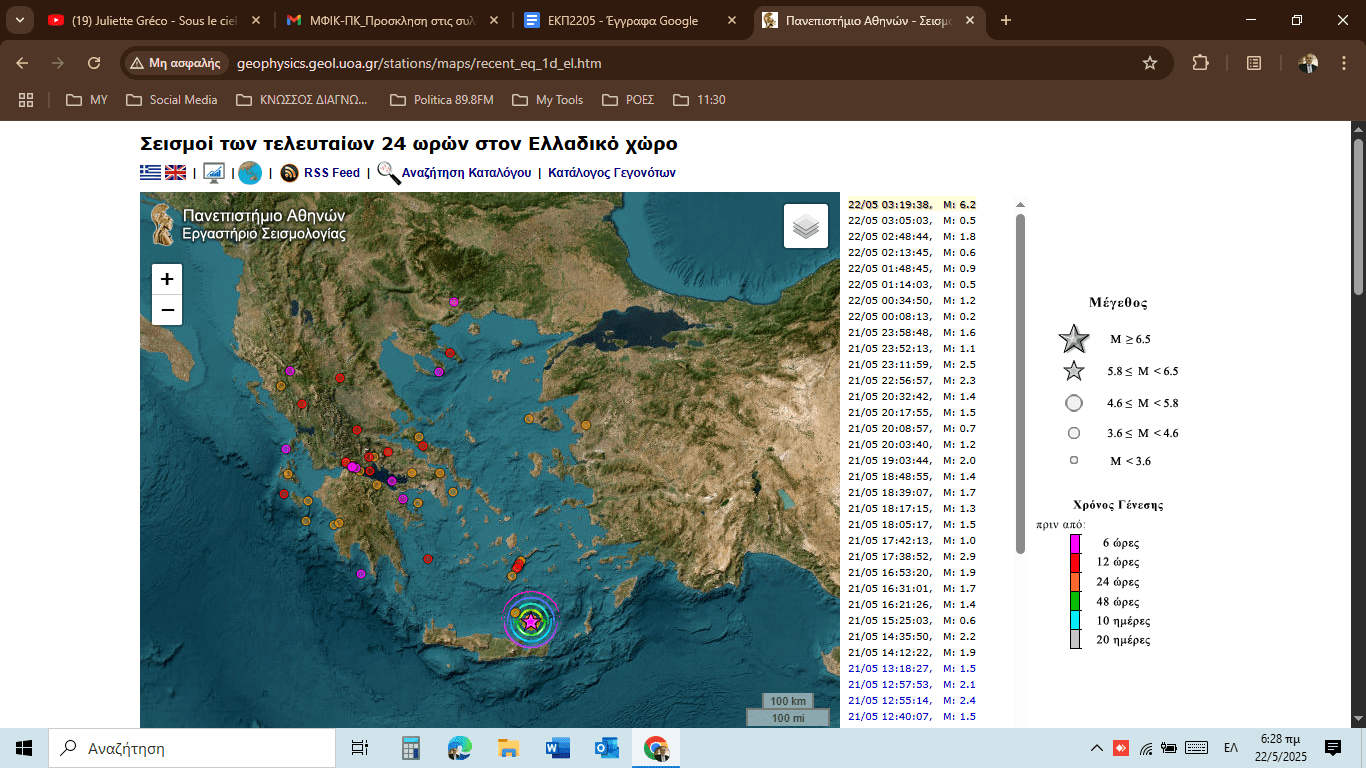Launch Calculator from the taskbar
The image size is (1366, 768).
point(410,748)
